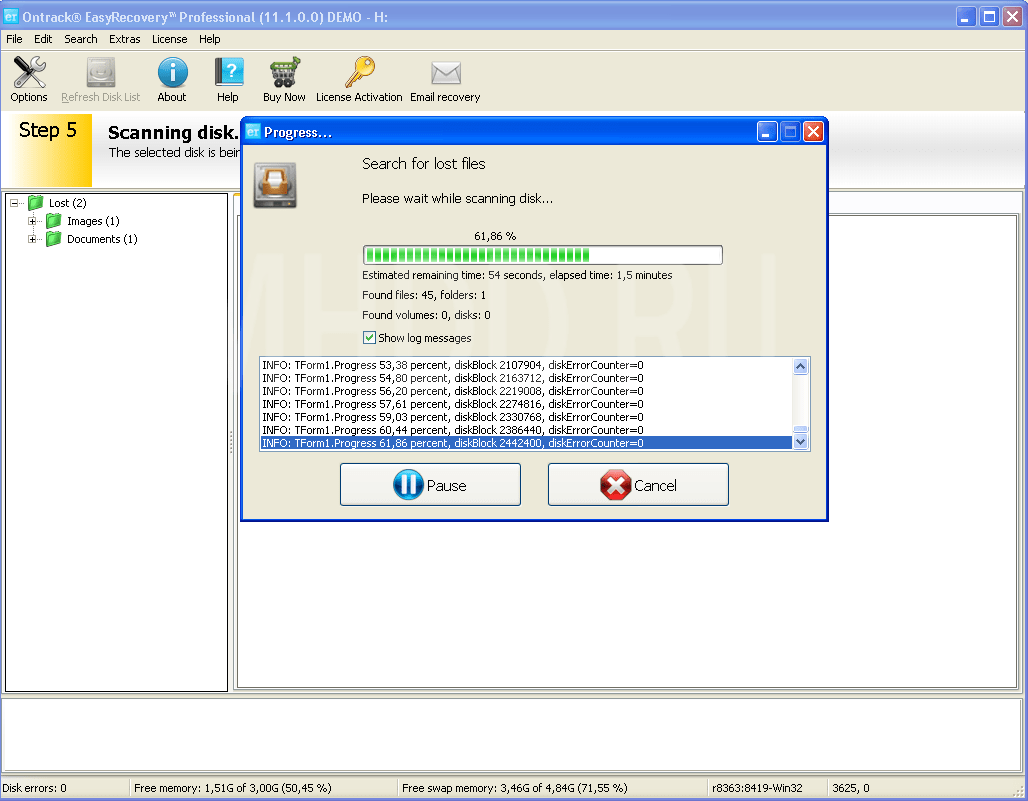Click log list scroll up arrow
Screen dimensions: 1028x801
click(801, 366)
